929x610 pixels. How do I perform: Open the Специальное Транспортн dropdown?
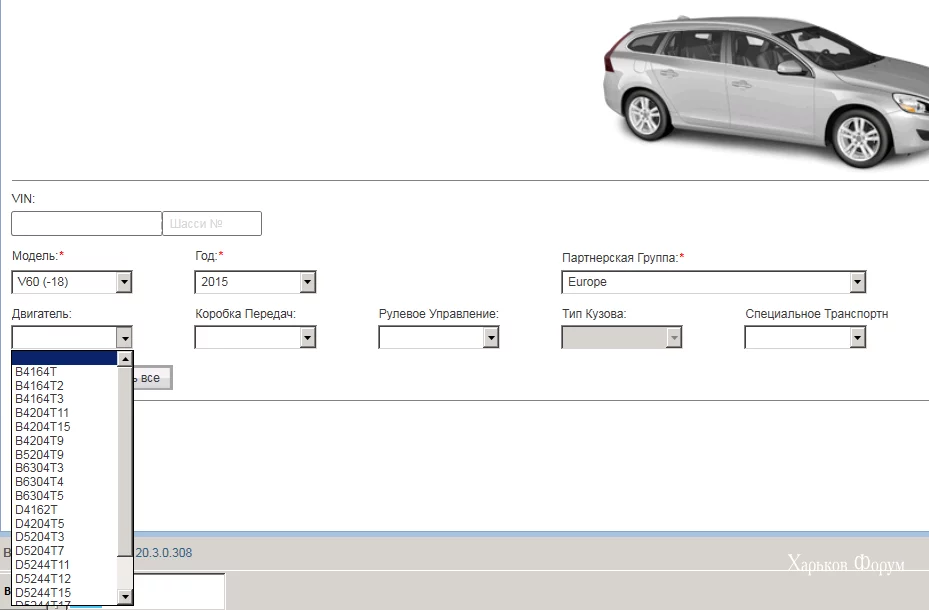tap(806, 338)
